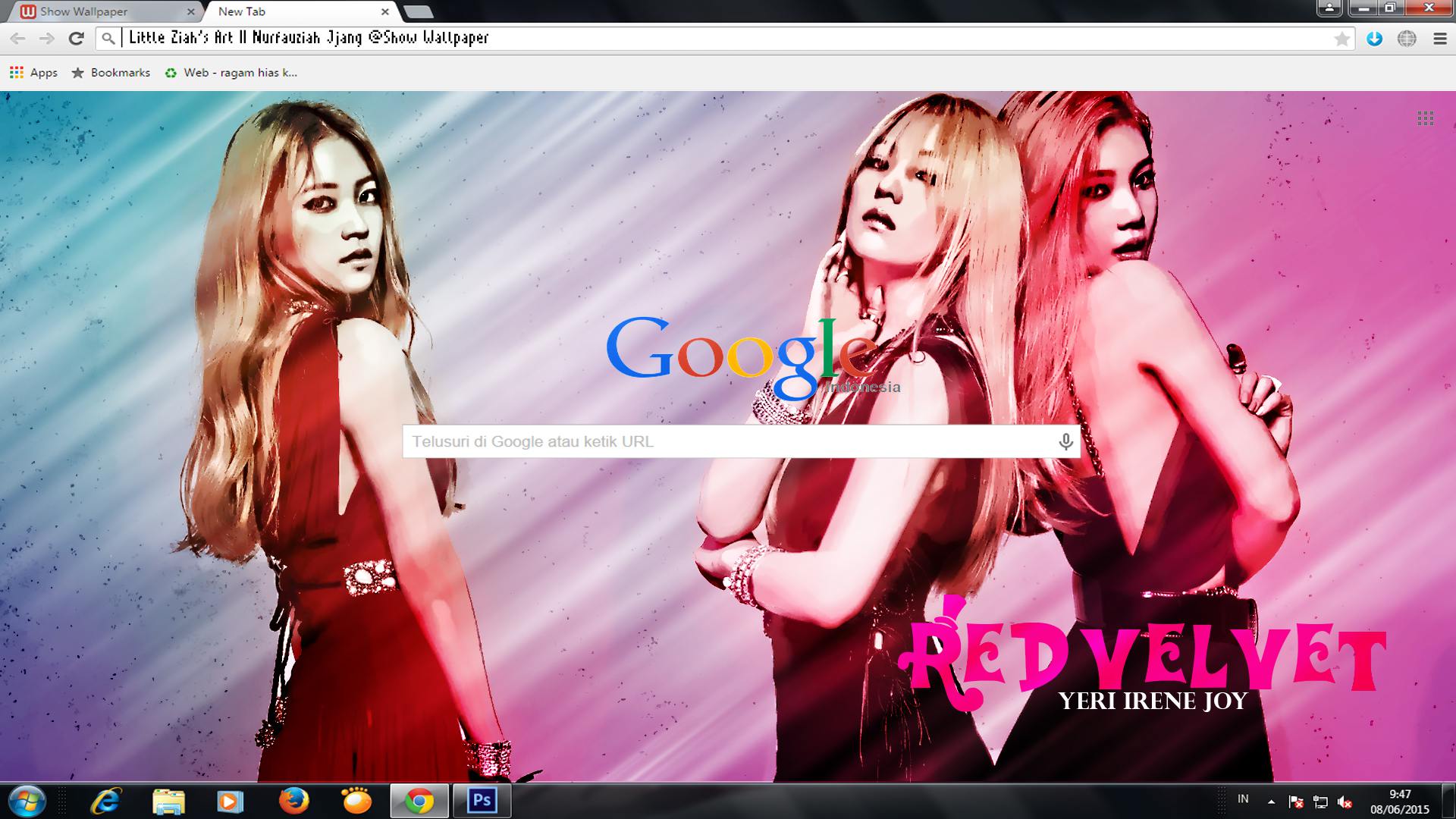Screen dimensions: 1456x819
Task: Minimize the Chrome window
Action: [1363, 8]
